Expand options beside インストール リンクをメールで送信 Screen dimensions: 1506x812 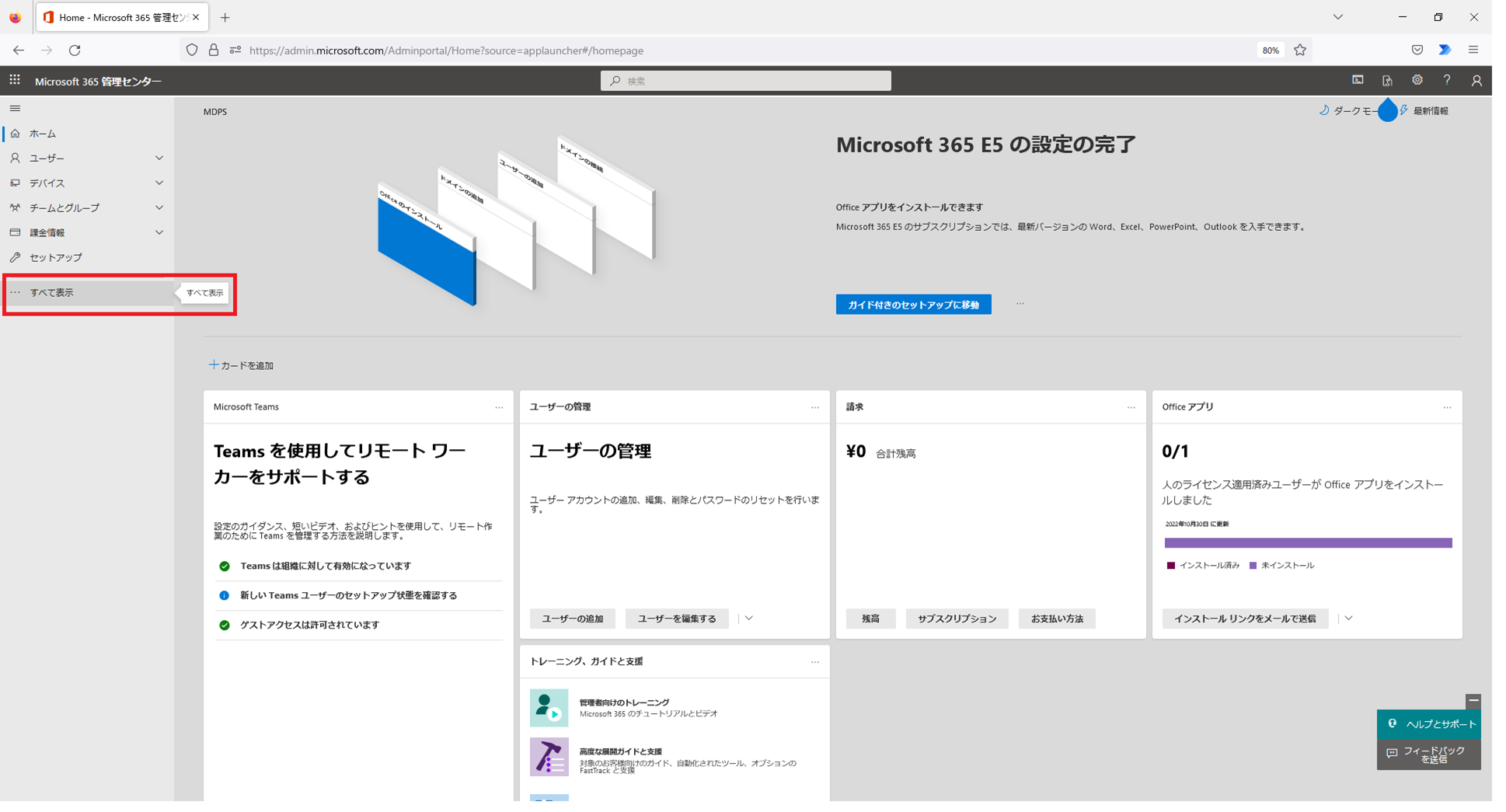pyautogui.click(x=1349, y=618)
